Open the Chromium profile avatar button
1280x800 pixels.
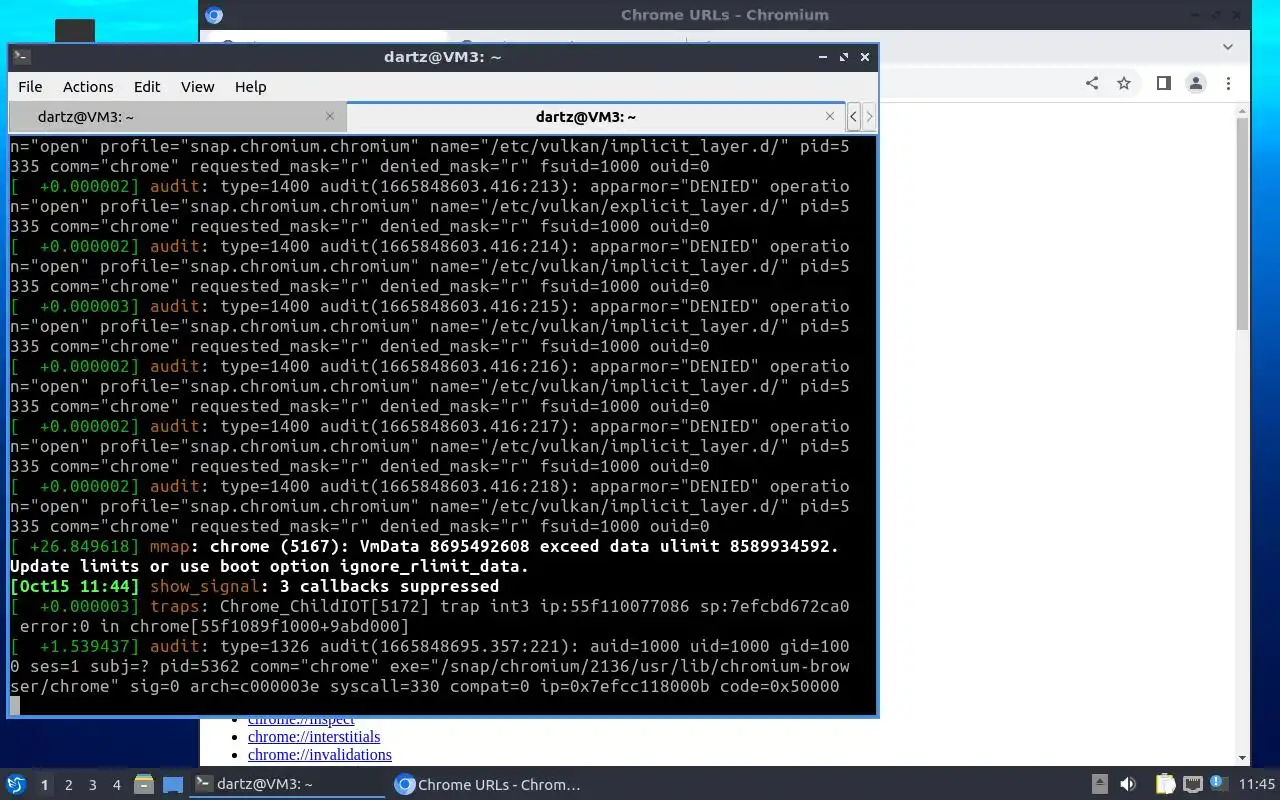tap(1195, 84)
